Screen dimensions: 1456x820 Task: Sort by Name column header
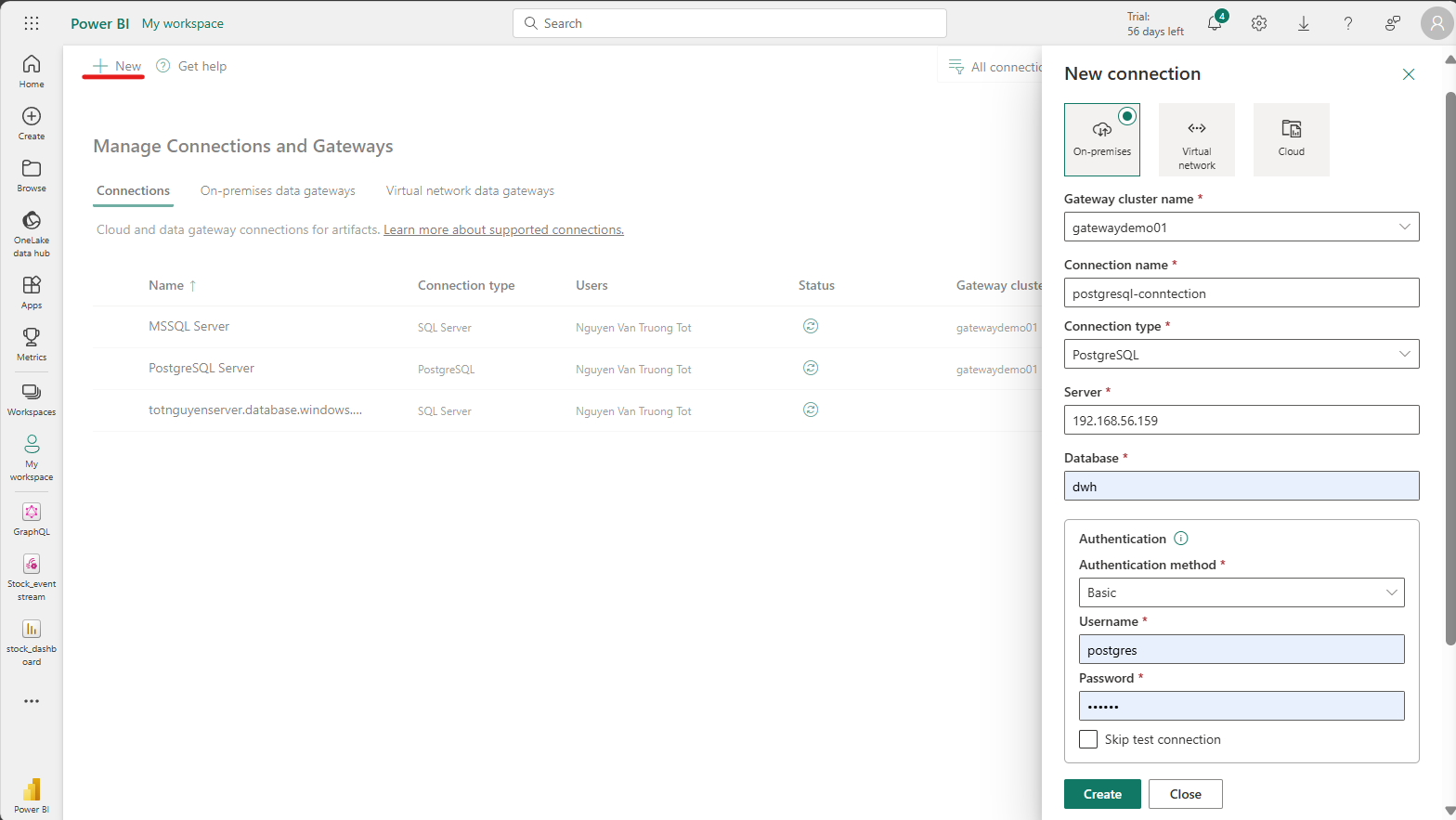tap(173, 285)
